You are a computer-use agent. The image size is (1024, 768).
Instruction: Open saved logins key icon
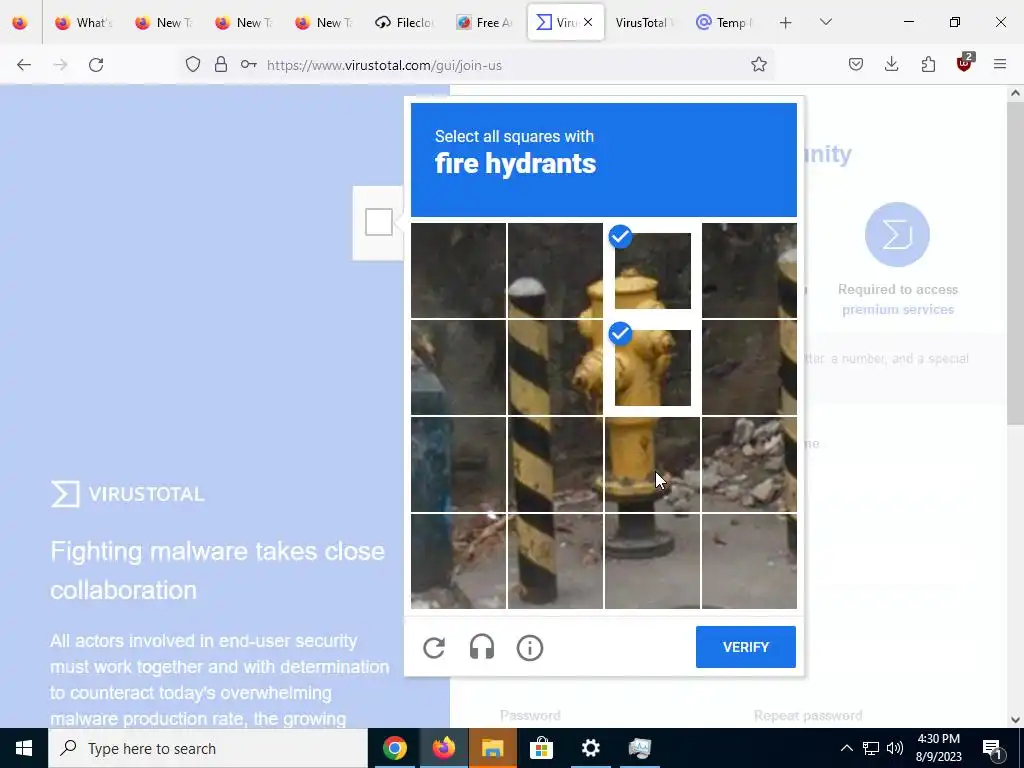click(249, 64)
